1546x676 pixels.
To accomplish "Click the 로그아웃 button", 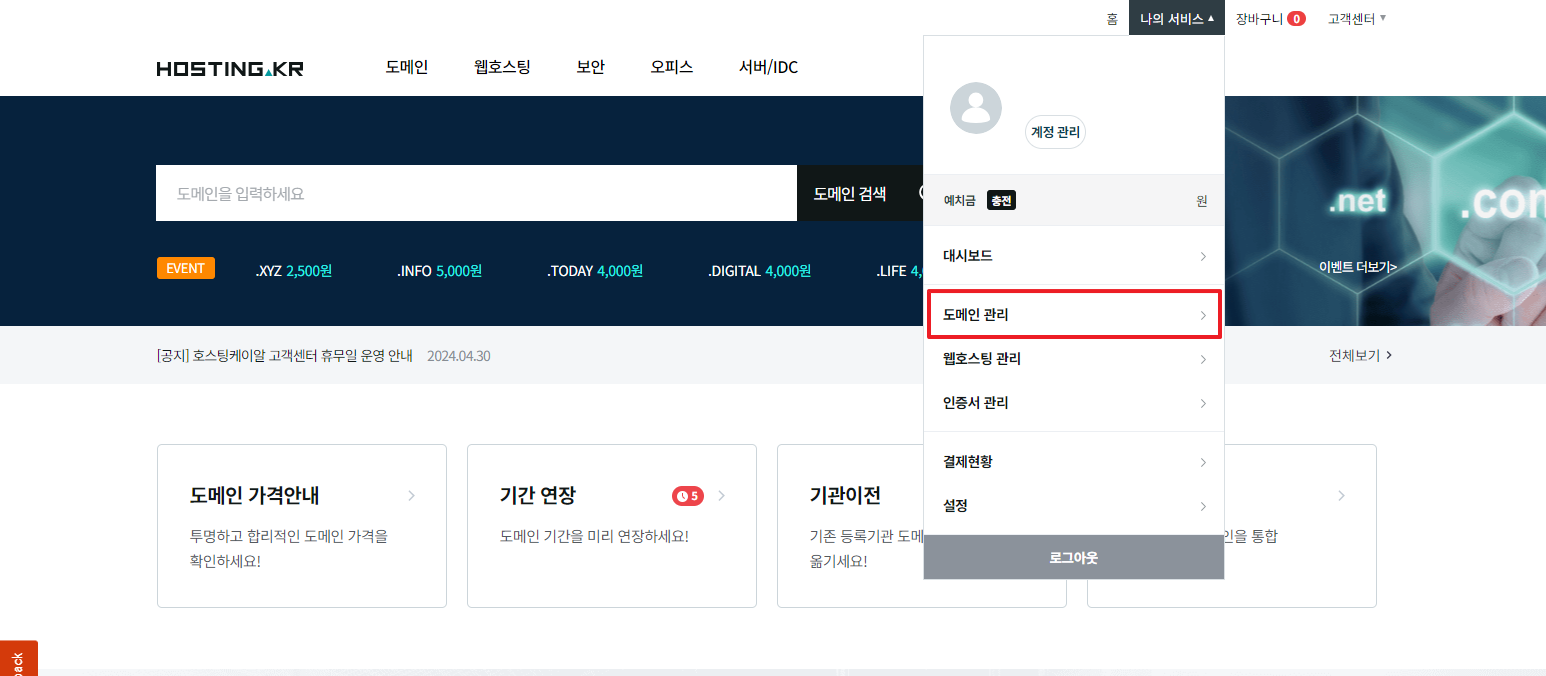I will point(1073,558).
